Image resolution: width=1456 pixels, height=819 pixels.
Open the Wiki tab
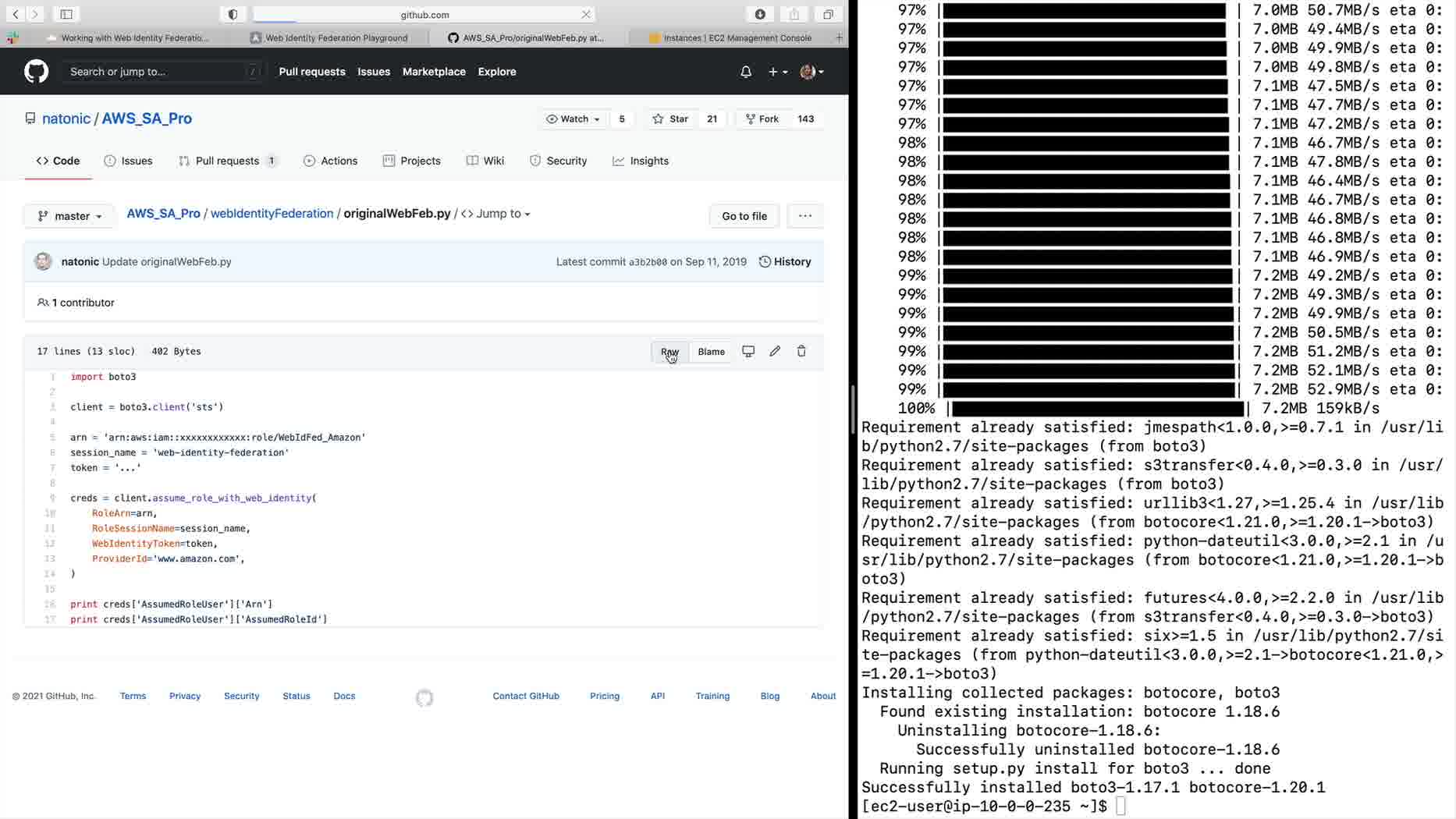(x=485, y=161)
